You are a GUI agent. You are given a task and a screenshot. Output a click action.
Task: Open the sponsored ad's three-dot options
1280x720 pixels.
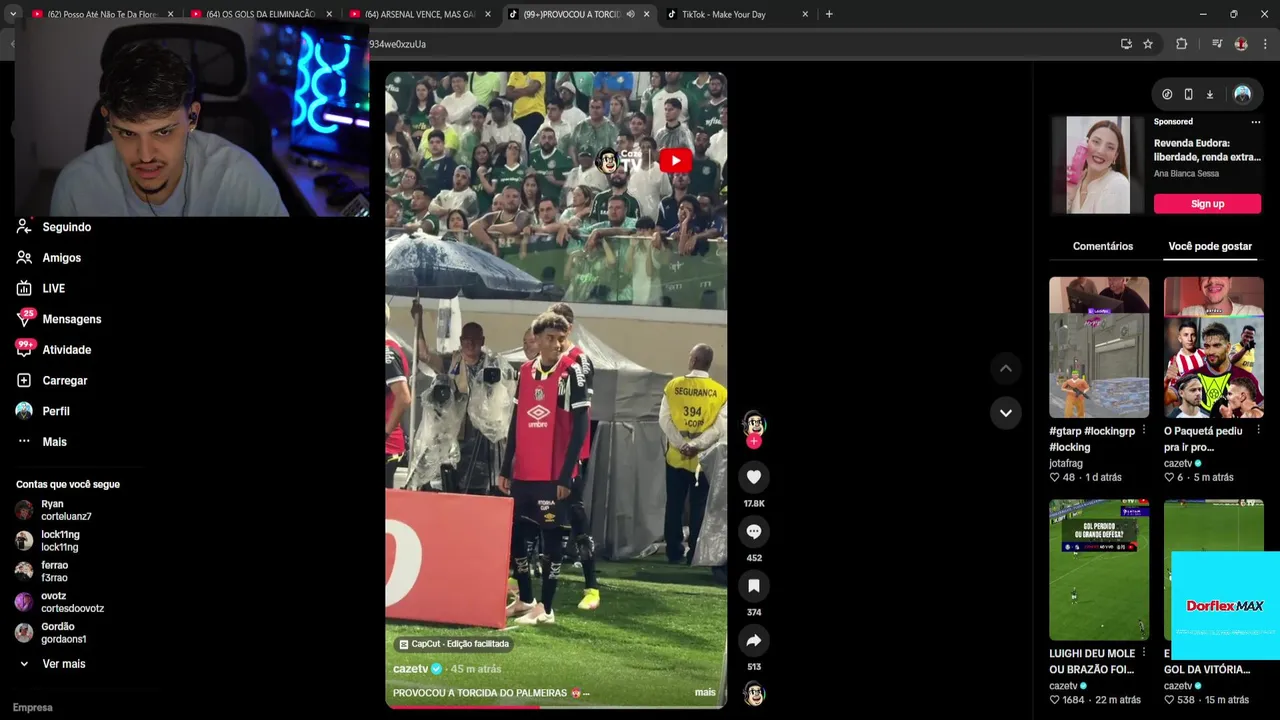tap(1256, 122)
